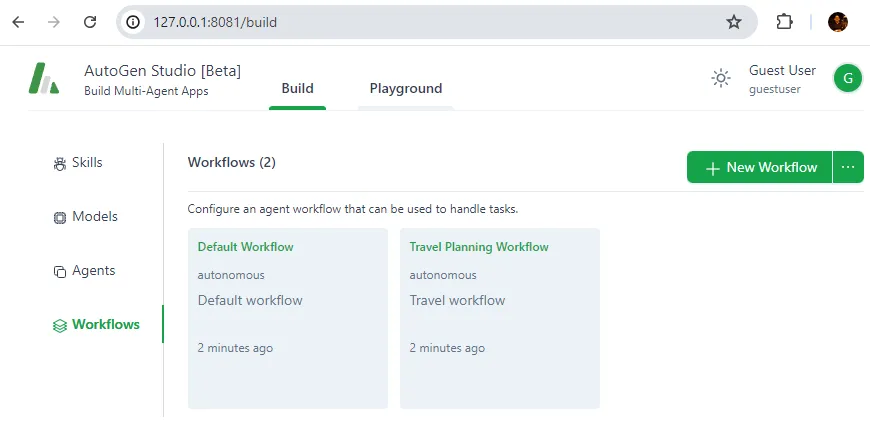Open Agents in the sidebar
The height and width of the screenshot is (422, 870).
point(94,271)
